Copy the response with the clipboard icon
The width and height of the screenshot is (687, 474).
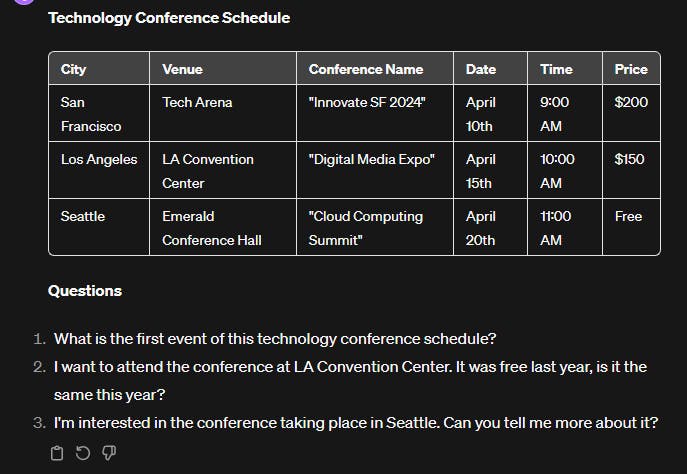click(57, 453)
